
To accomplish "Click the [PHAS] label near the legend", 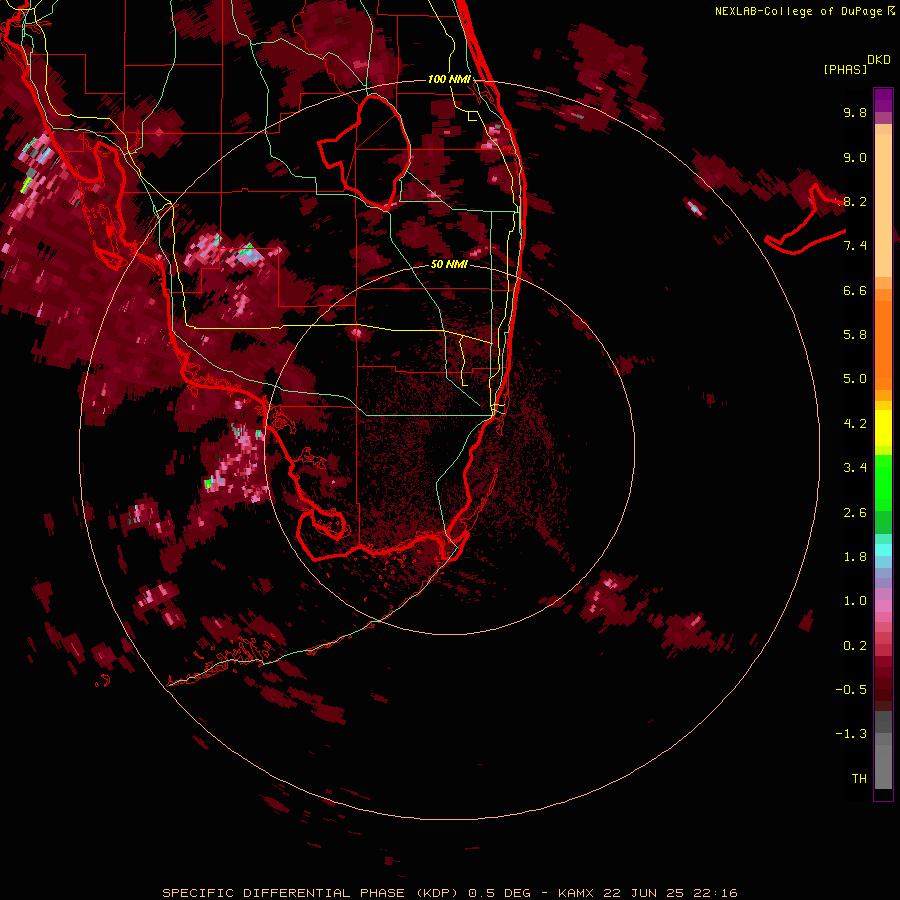I will tap(845, 69).
